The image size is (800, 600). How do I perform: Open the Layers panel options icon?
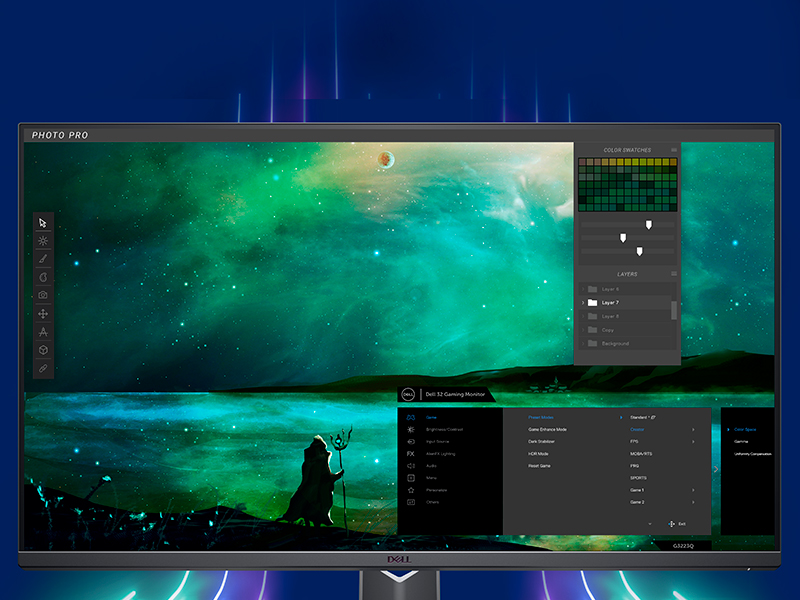pyautogui.click(x=674, y=273)
